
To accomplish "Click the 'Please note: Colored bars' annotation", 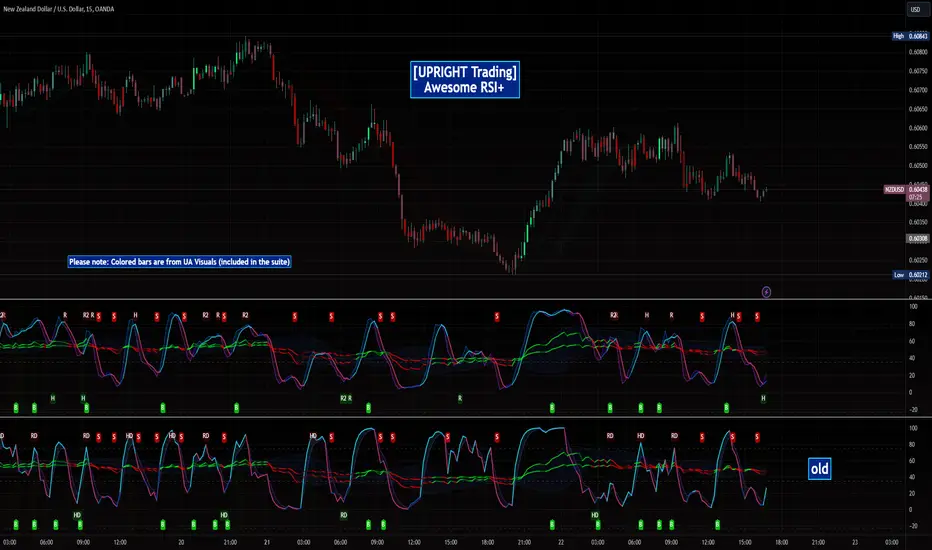I will coord(186,261).
